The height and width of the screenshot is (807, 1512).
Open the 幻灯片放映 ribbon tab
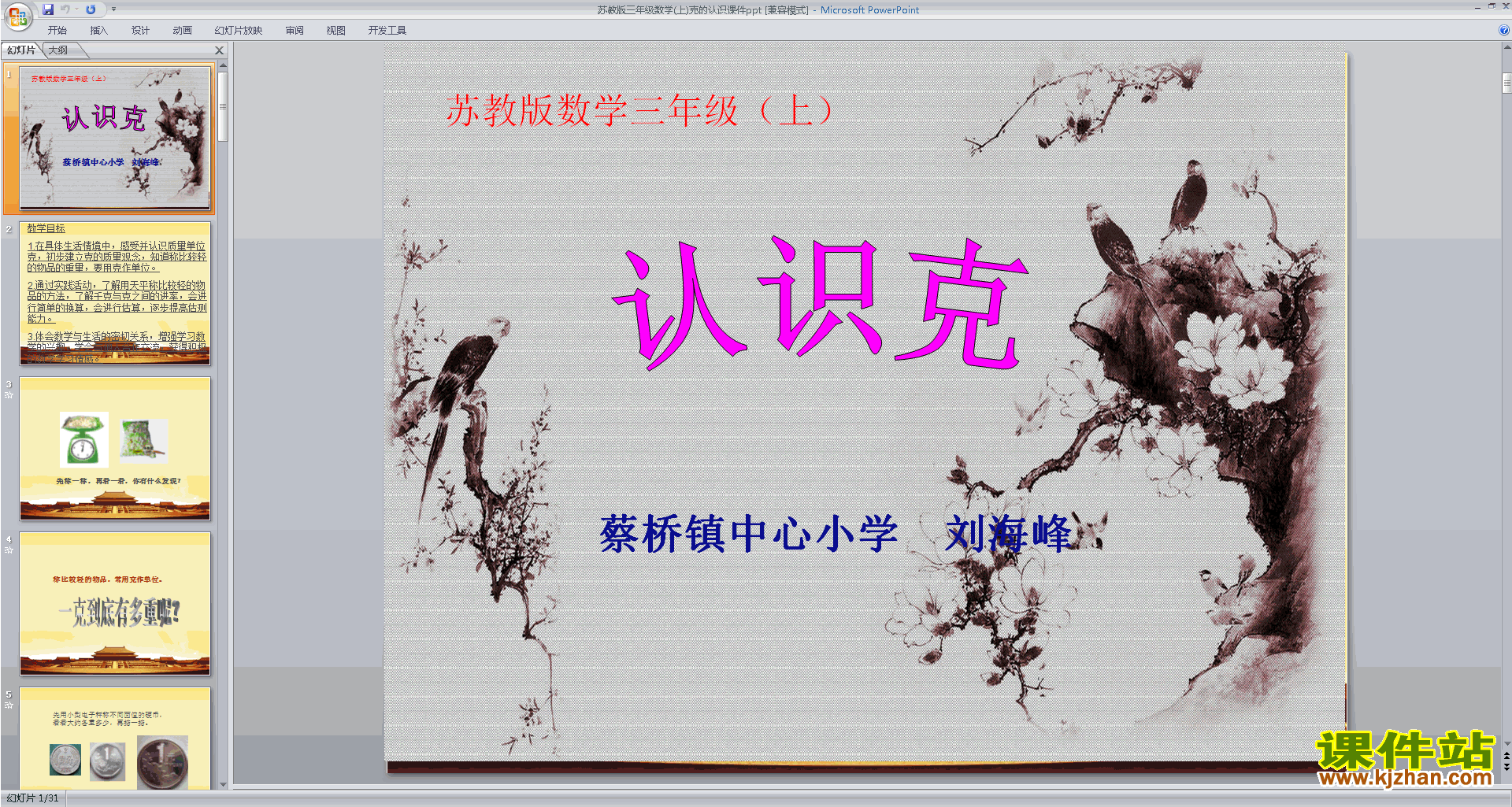[x=239, y=31]
